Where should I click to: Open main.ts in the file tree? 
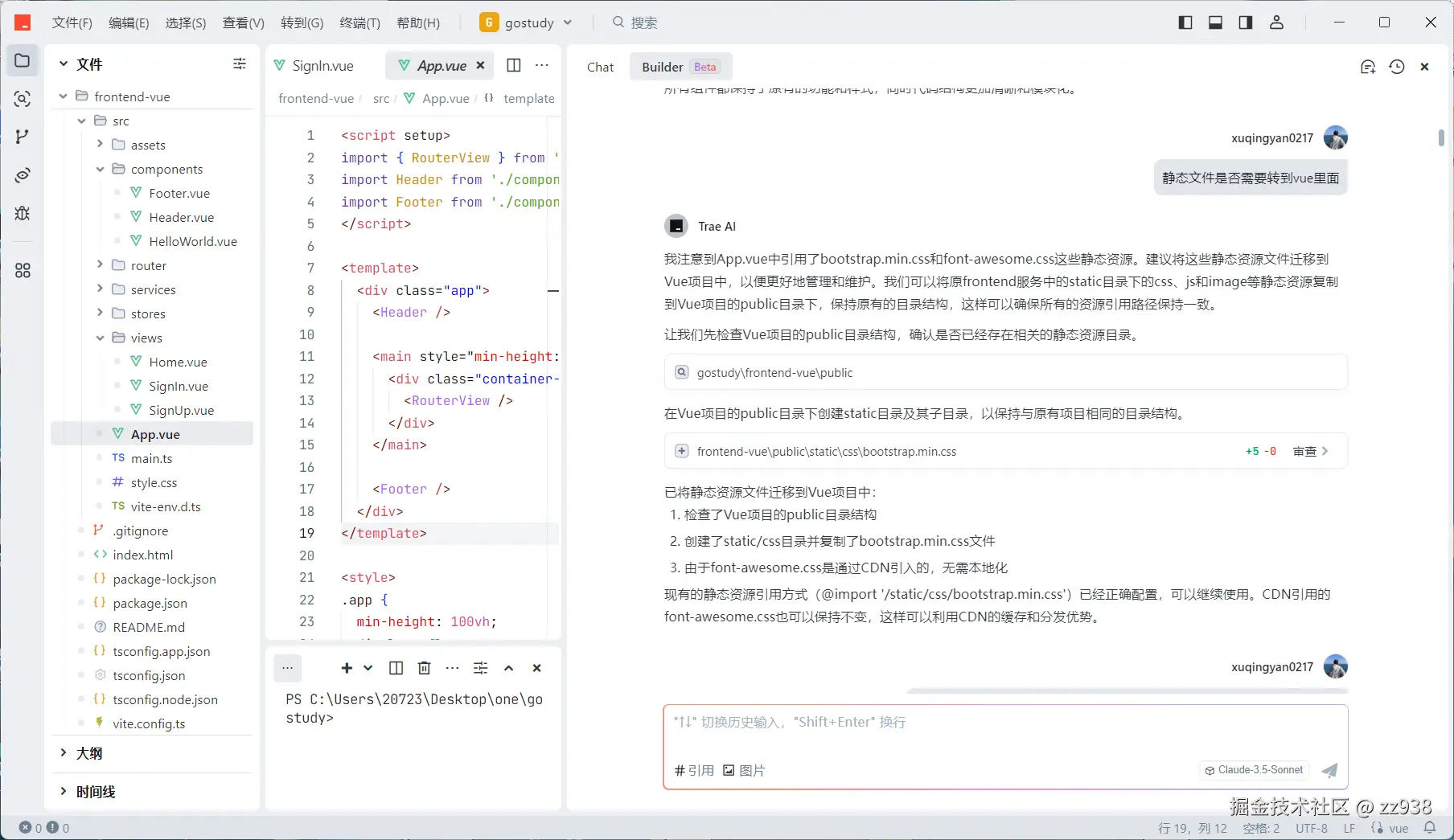(x=151, y=458)
